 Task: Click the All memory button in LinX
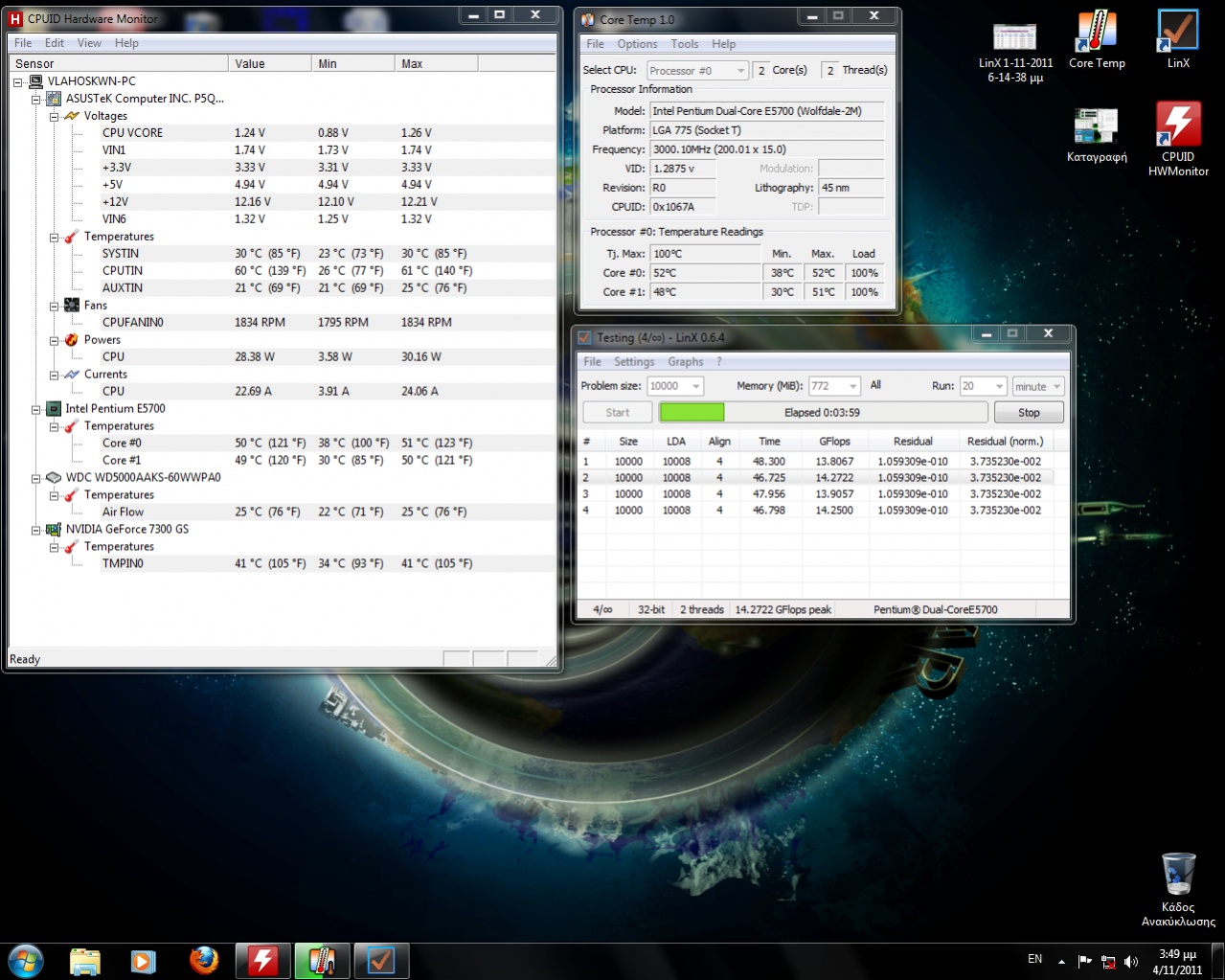pos(875,385)
